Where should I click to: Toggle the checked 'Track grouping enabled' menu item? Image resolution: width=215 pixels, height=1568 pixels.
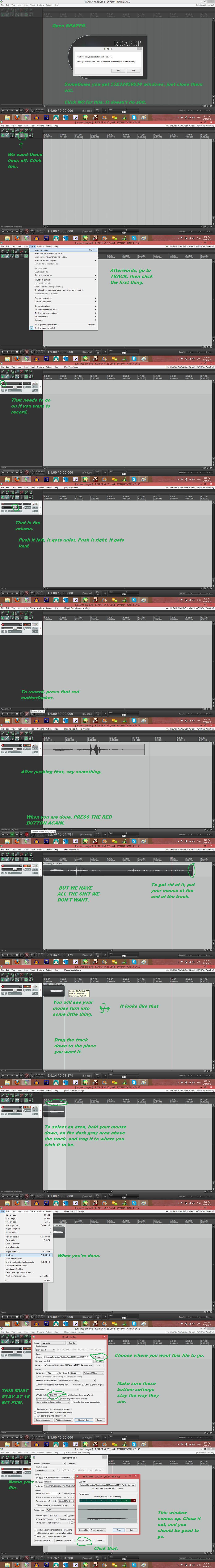pyautogui.click(x=64, y=328)
